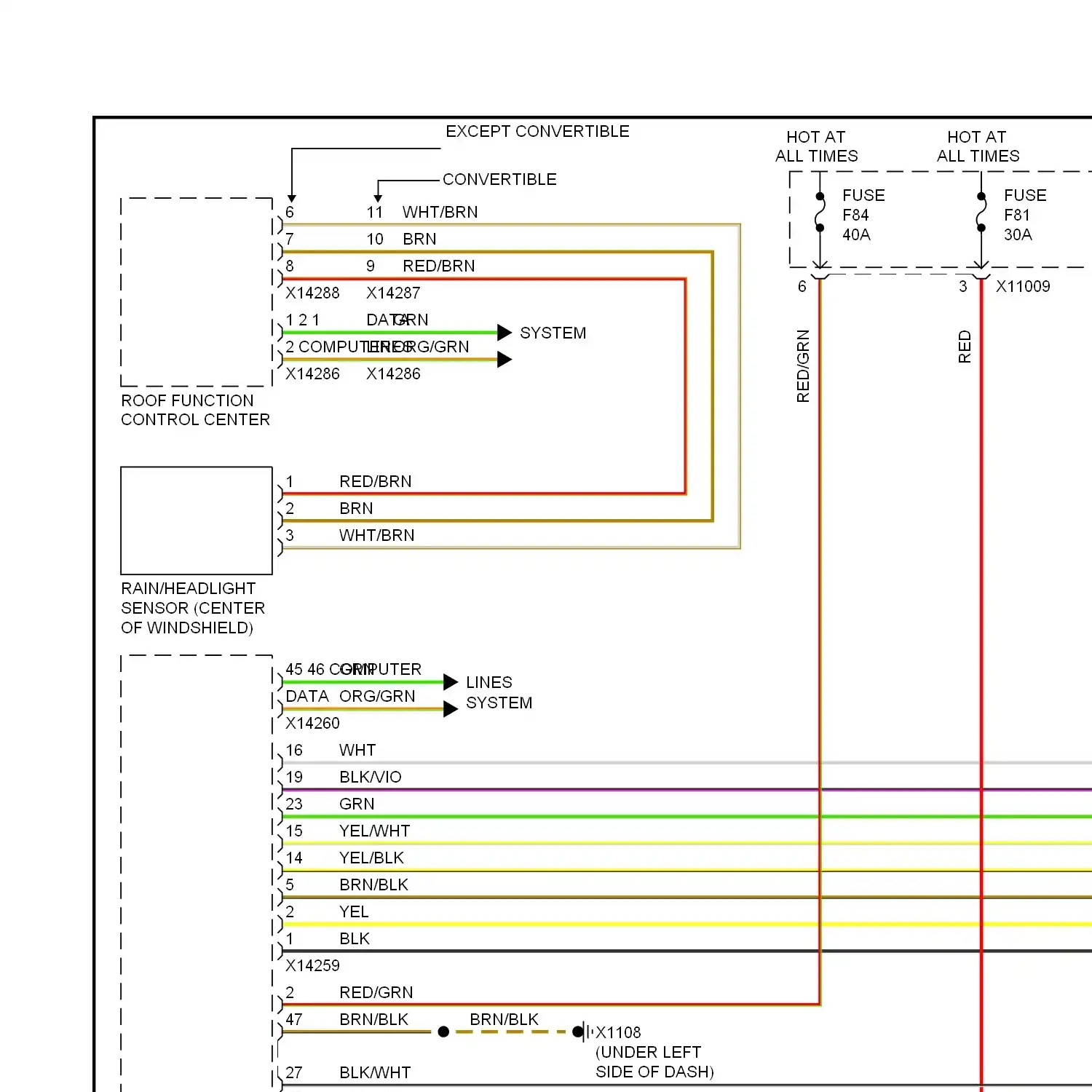Click the X1108 ground label
This screenshot has height=1092, width=1092.
coord(618,1033)
